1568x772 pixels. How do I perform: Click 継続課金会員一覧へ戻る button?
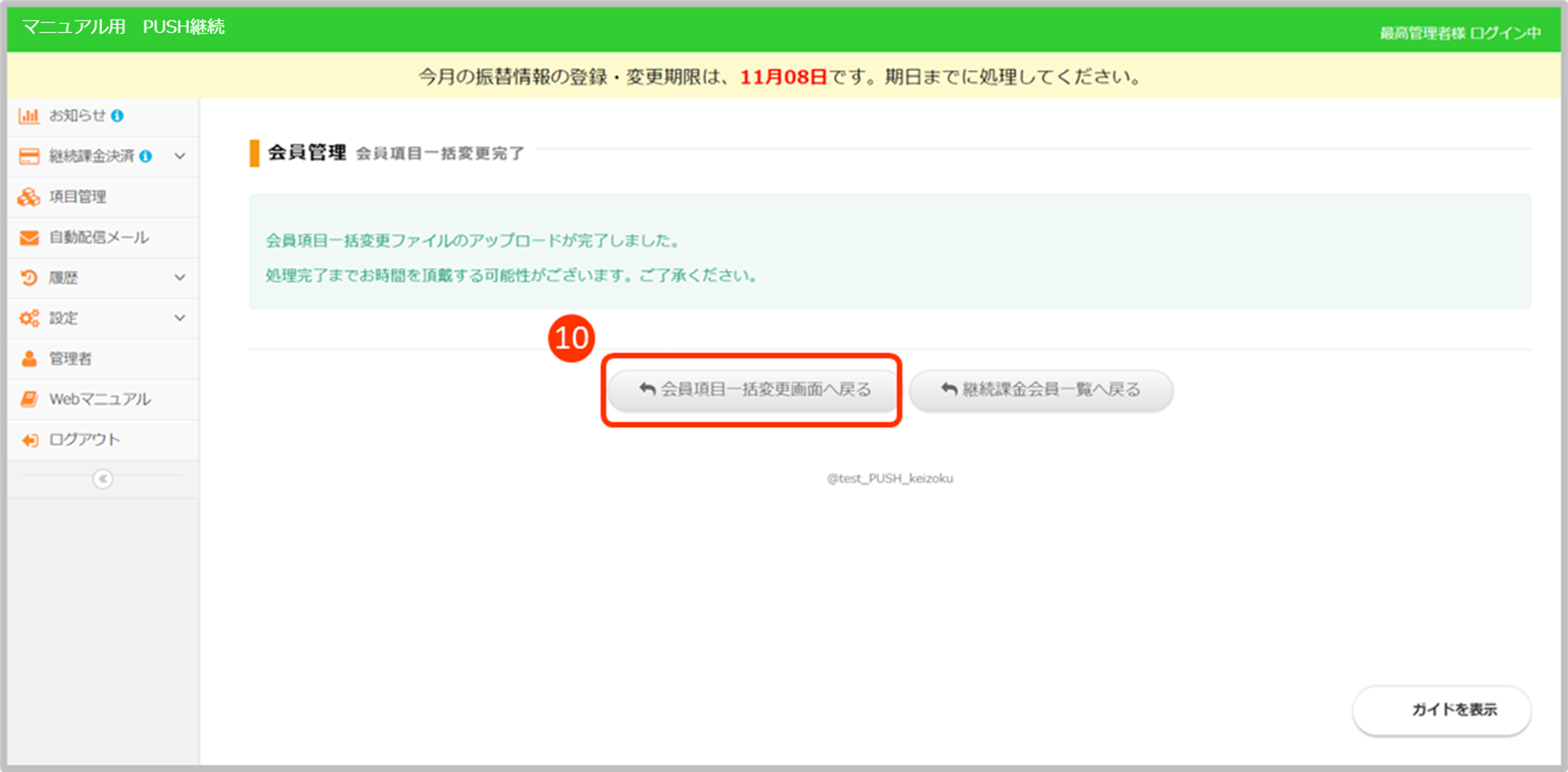(1041, 390)
